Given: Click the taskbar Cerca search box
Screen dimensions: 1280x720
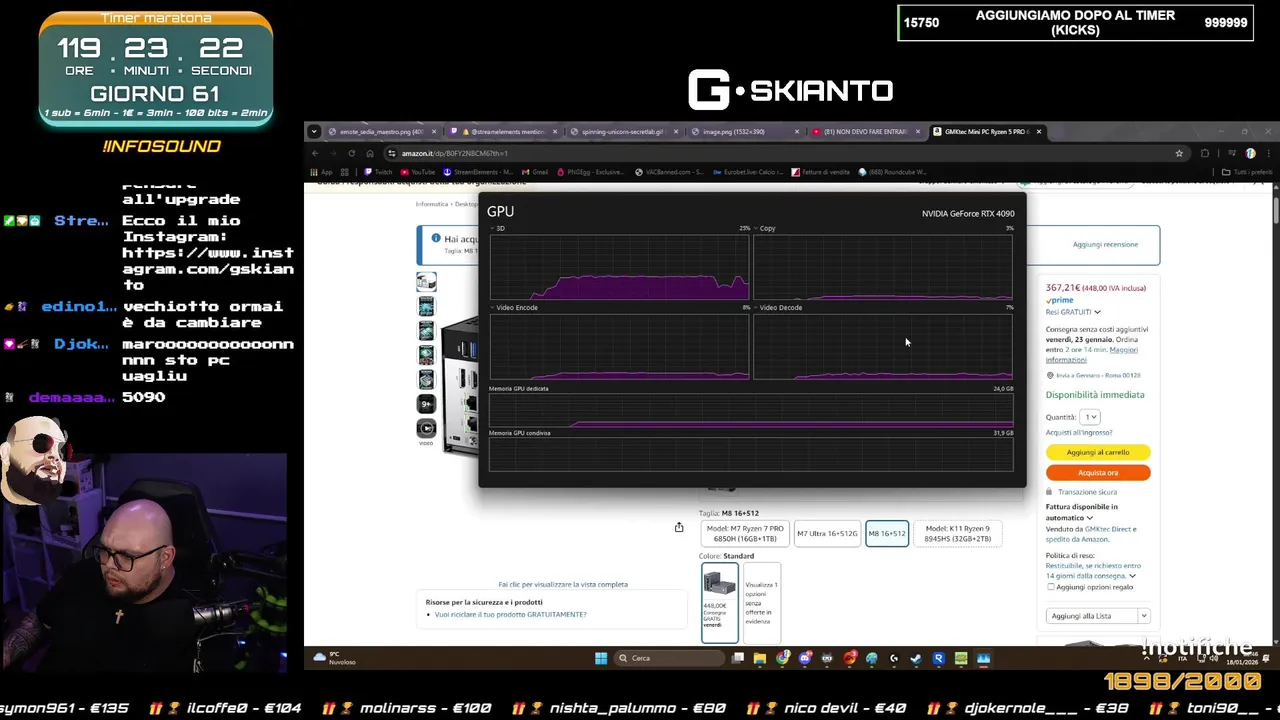Looking at the screenshot, I should coord(668,658).
